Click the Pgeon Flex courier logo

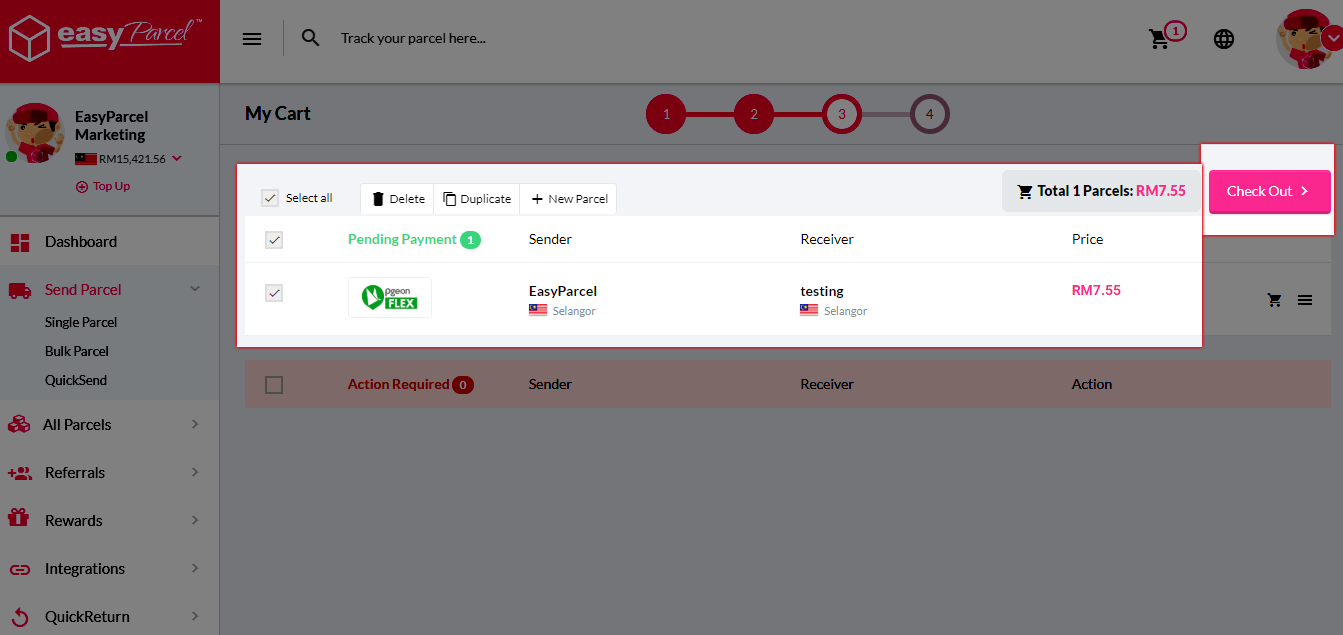point(390,297)
